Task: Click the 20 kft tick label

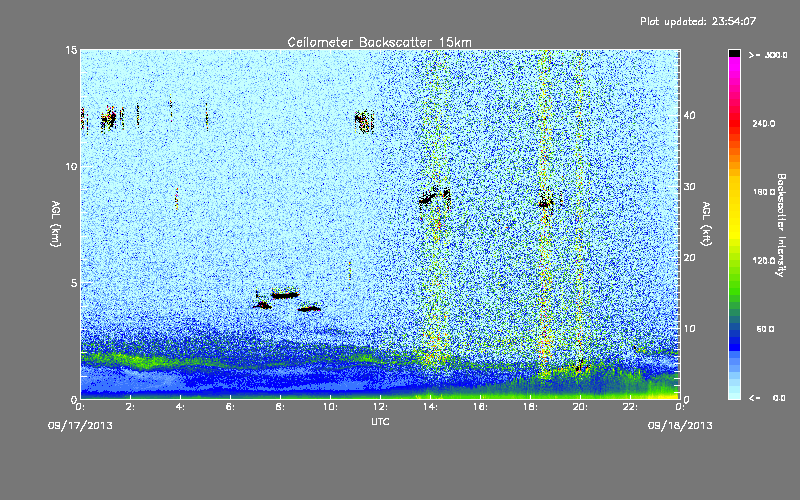Action: point(689,258)
